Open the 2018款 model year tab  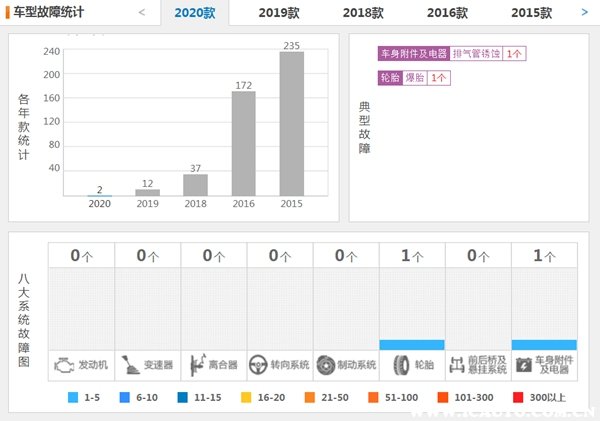(x=362, y=13)
